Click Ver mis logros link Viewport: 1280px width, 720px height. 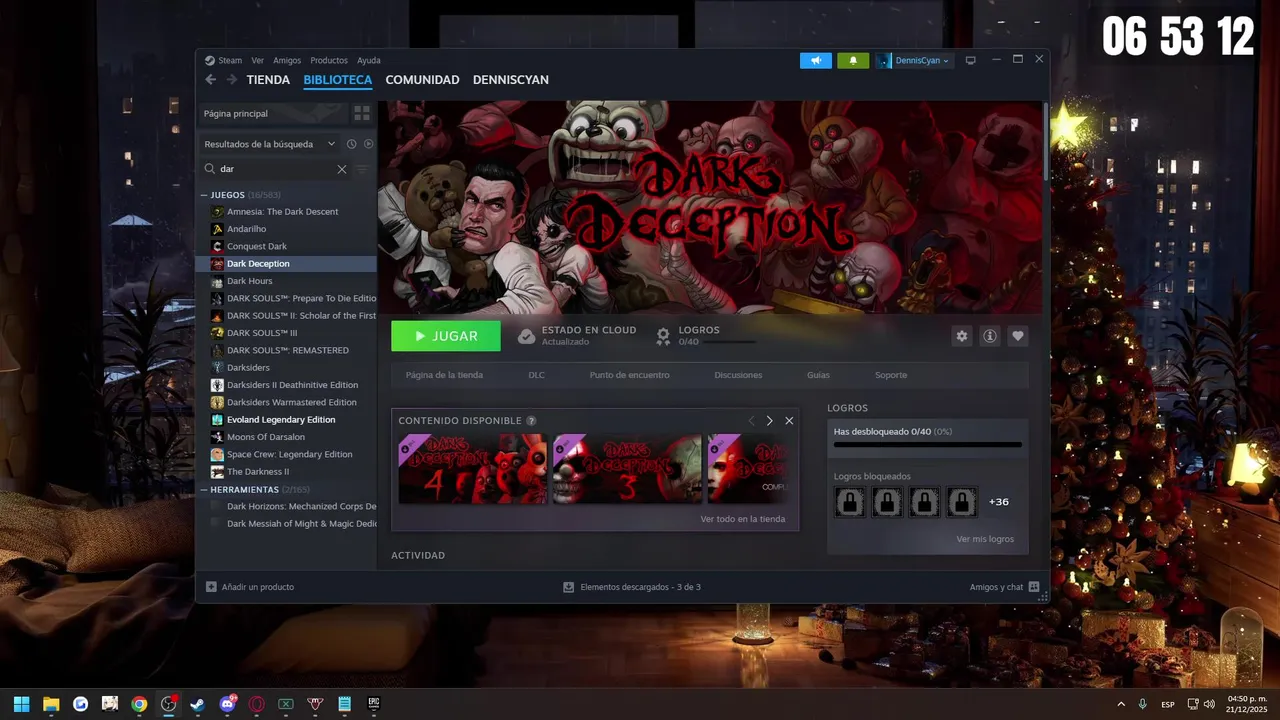click(985, 539)
